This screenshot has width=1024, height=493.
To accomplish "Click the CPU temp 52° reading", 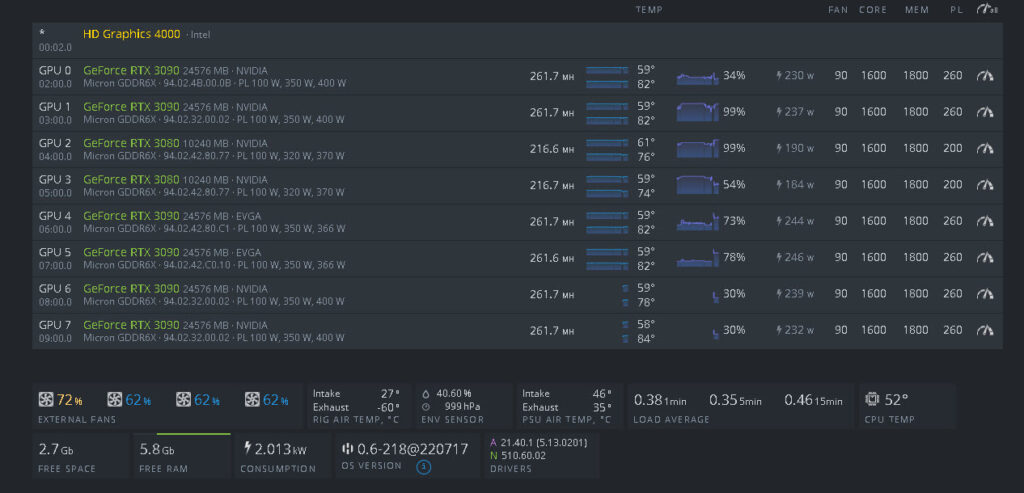I will [896, 400].
